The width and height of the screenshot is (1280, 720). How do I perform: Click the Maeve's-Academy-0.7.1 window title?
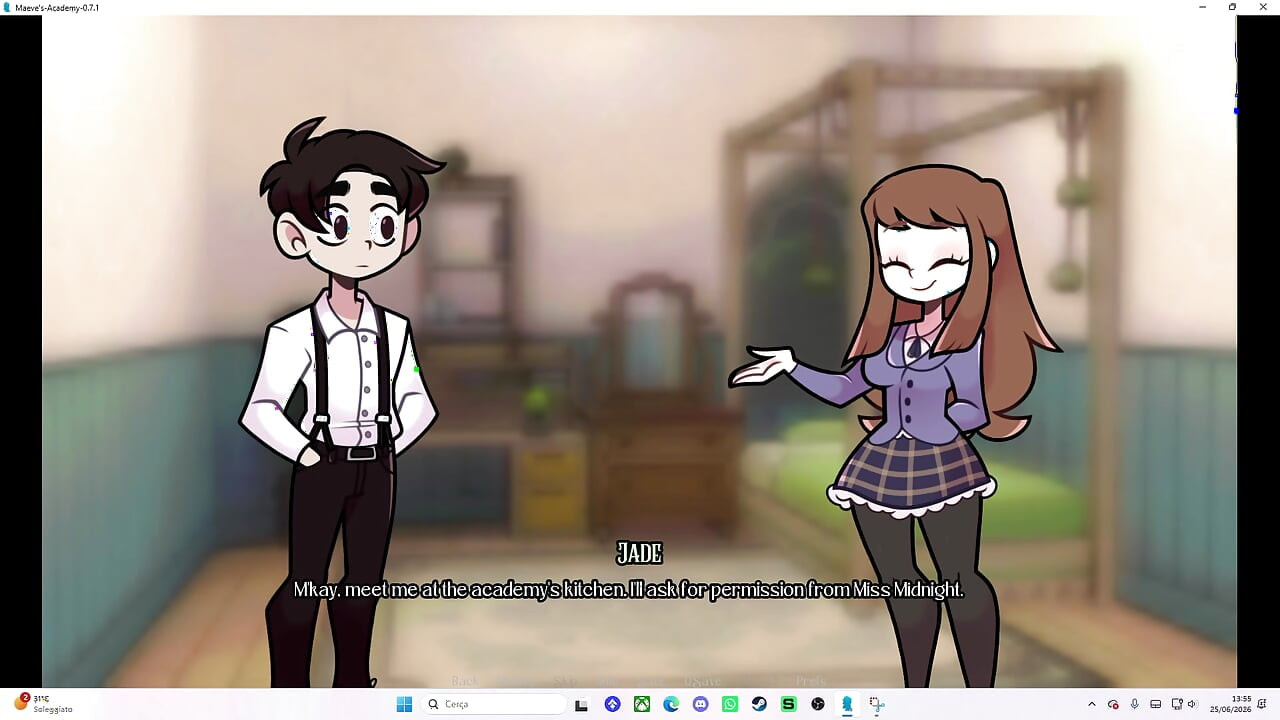(x=57, y=7)
